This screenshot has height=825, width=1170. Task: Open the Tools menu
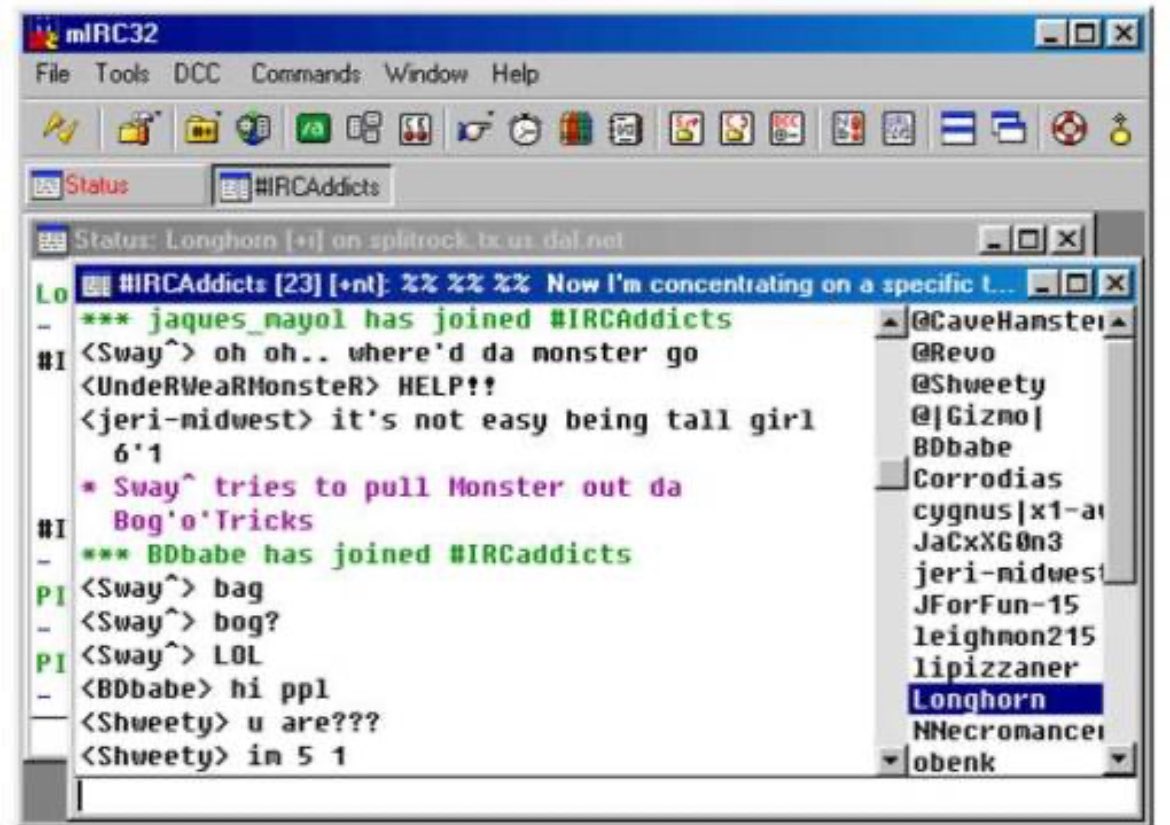(x=122, y=74)
